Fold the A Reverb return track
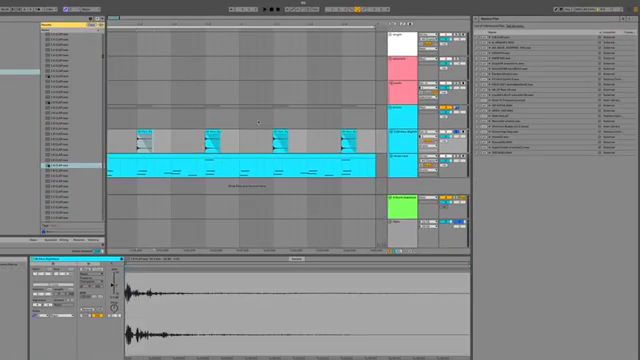Screen dimensions: 640x360 point(390,198)
